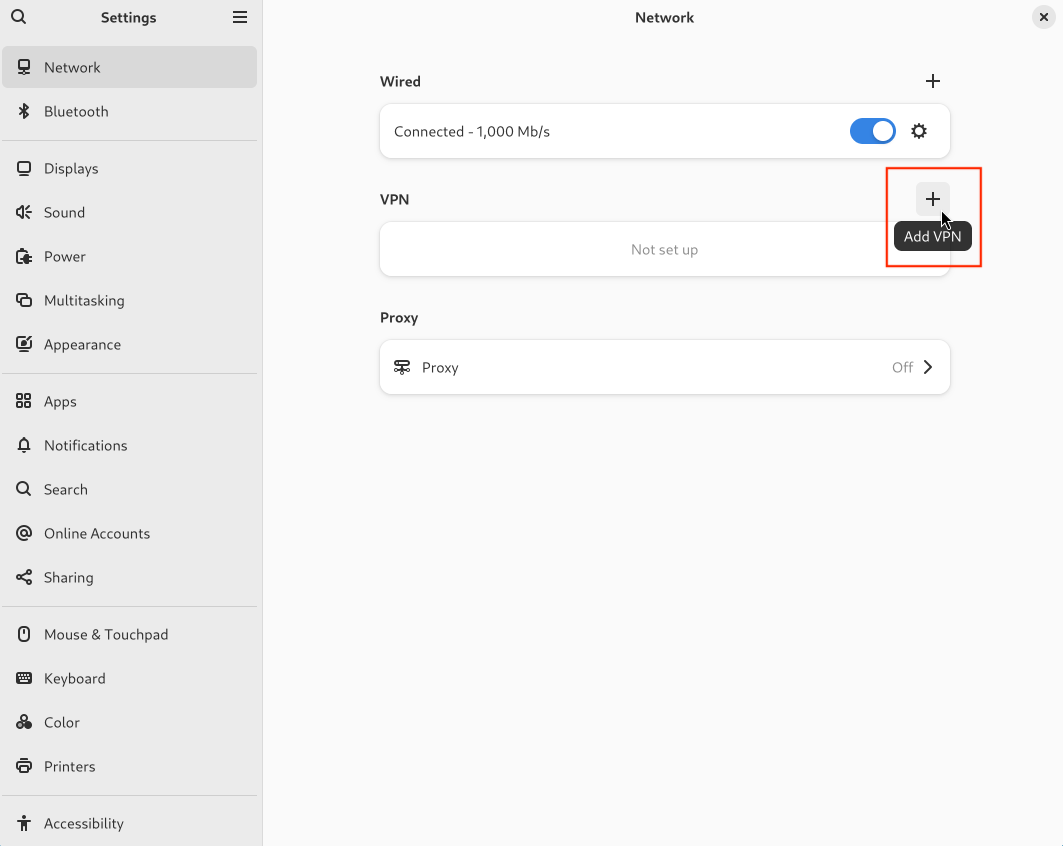Click the 'Not set up' VPN text
Viewport: 1063px width, 846px height.
[664, 249]
